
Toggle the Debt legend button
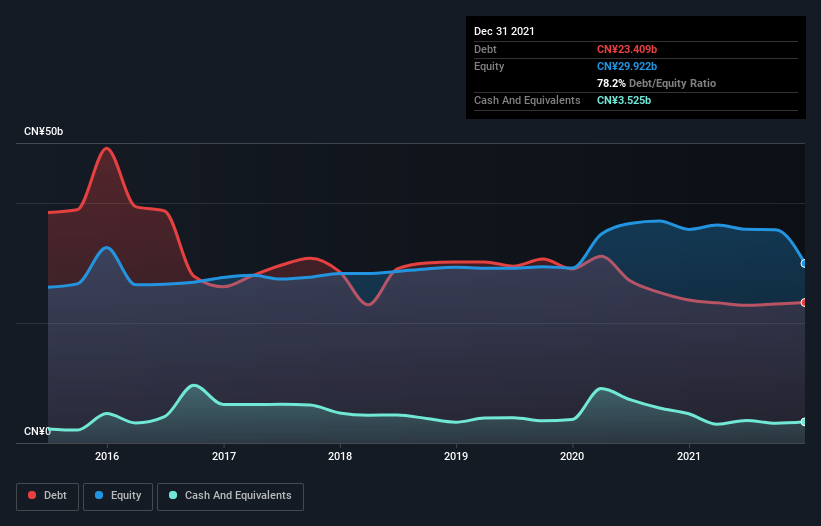click(x=46, y=495)
